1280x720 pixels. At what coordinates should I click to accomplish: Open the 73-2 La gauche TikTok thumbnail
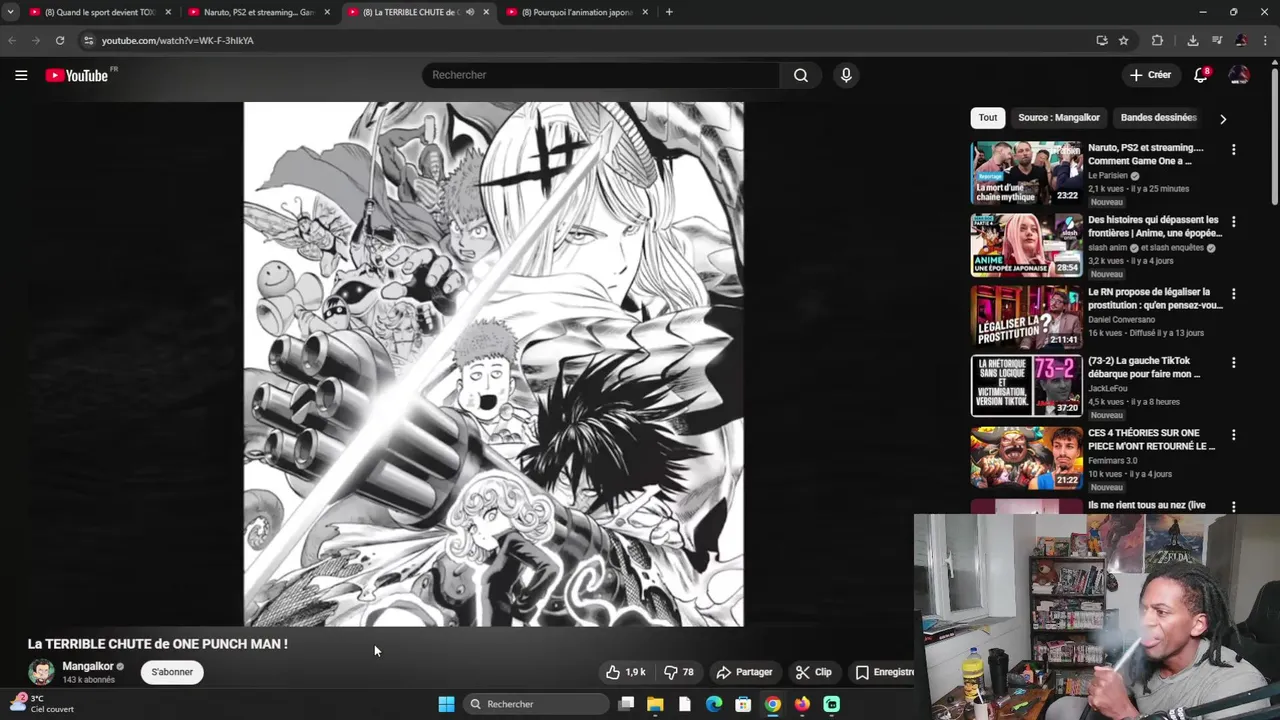pos(1027,386)
